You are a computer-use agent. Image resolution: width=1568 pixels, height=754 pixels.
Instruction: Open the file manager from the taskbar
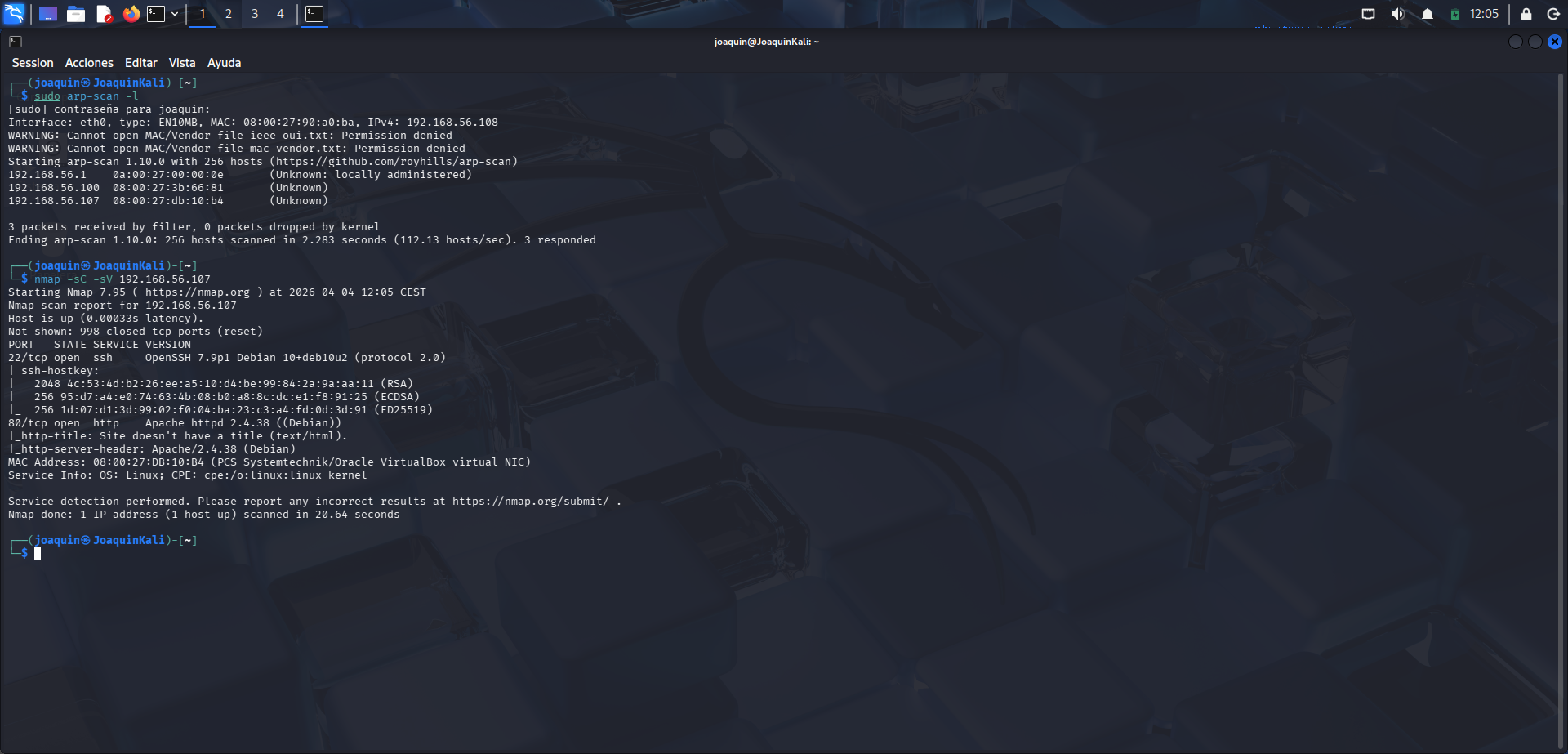(76, 14)
